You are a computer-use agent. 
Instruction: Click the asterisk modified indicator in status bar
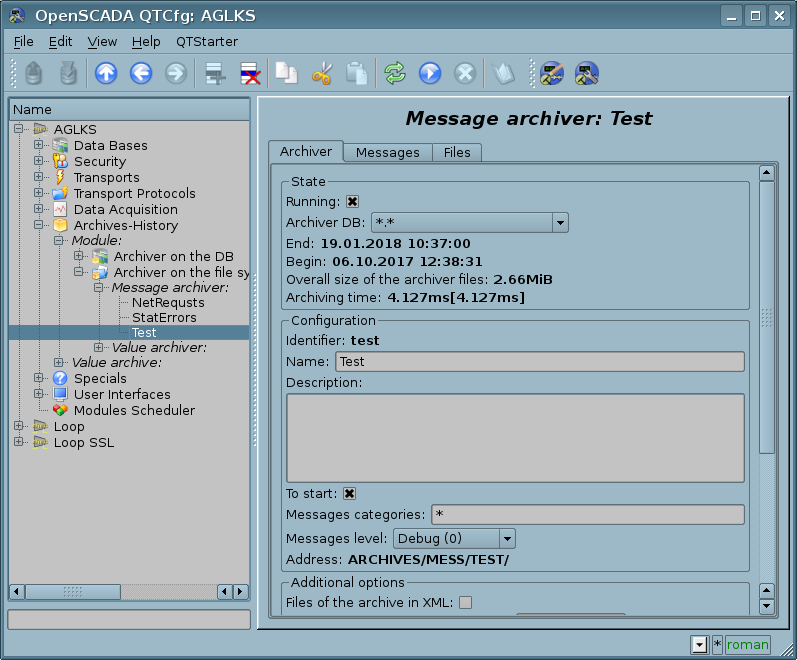pyautogui.click(x=717, y=645)
